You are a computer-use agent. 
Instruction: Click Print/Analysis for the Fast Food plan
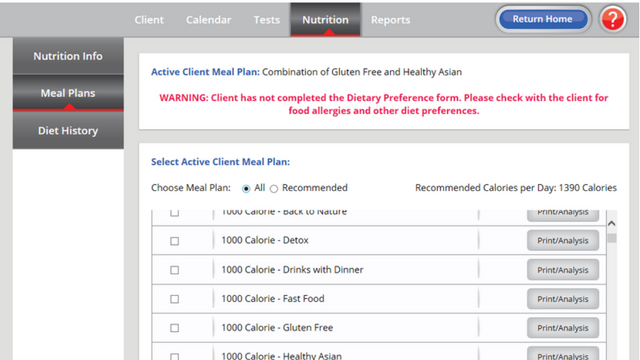[x=563, y=299]
